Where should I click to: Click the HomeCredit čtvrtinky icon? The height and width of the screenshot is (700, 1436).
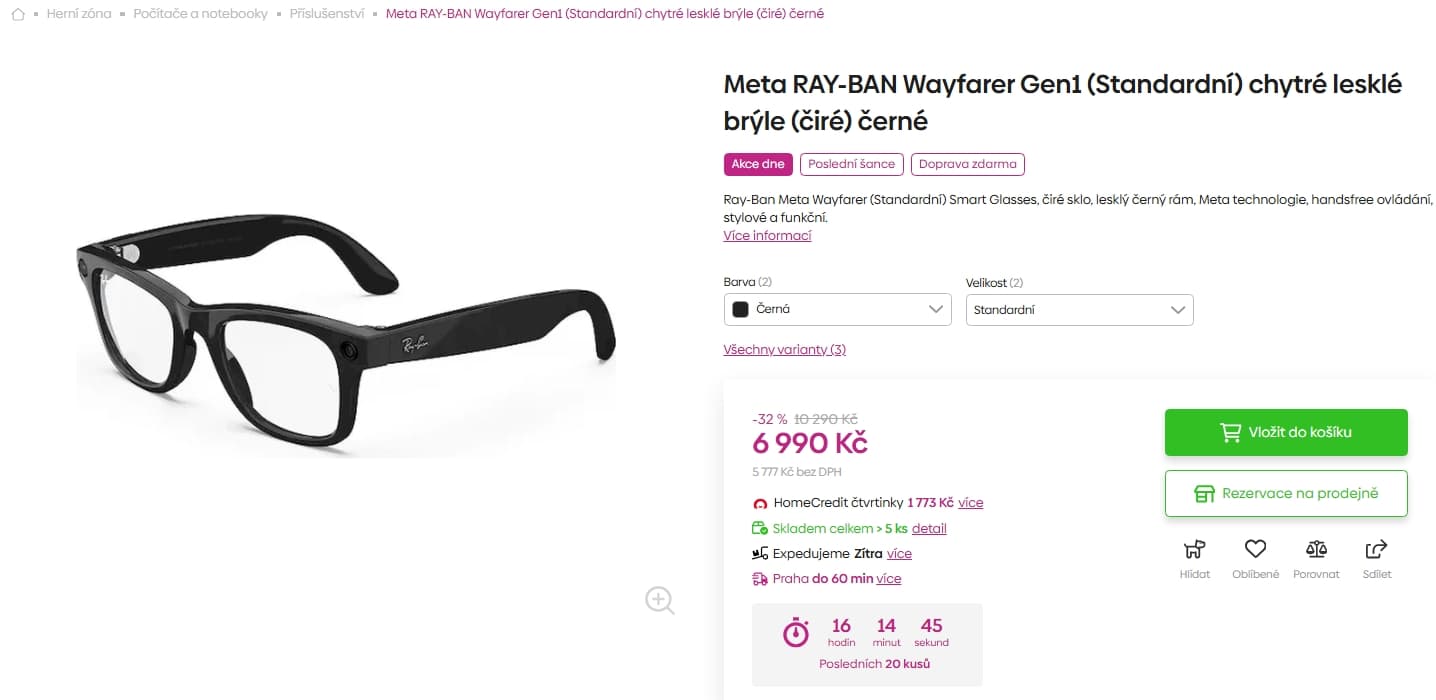(x=760, y=503)
